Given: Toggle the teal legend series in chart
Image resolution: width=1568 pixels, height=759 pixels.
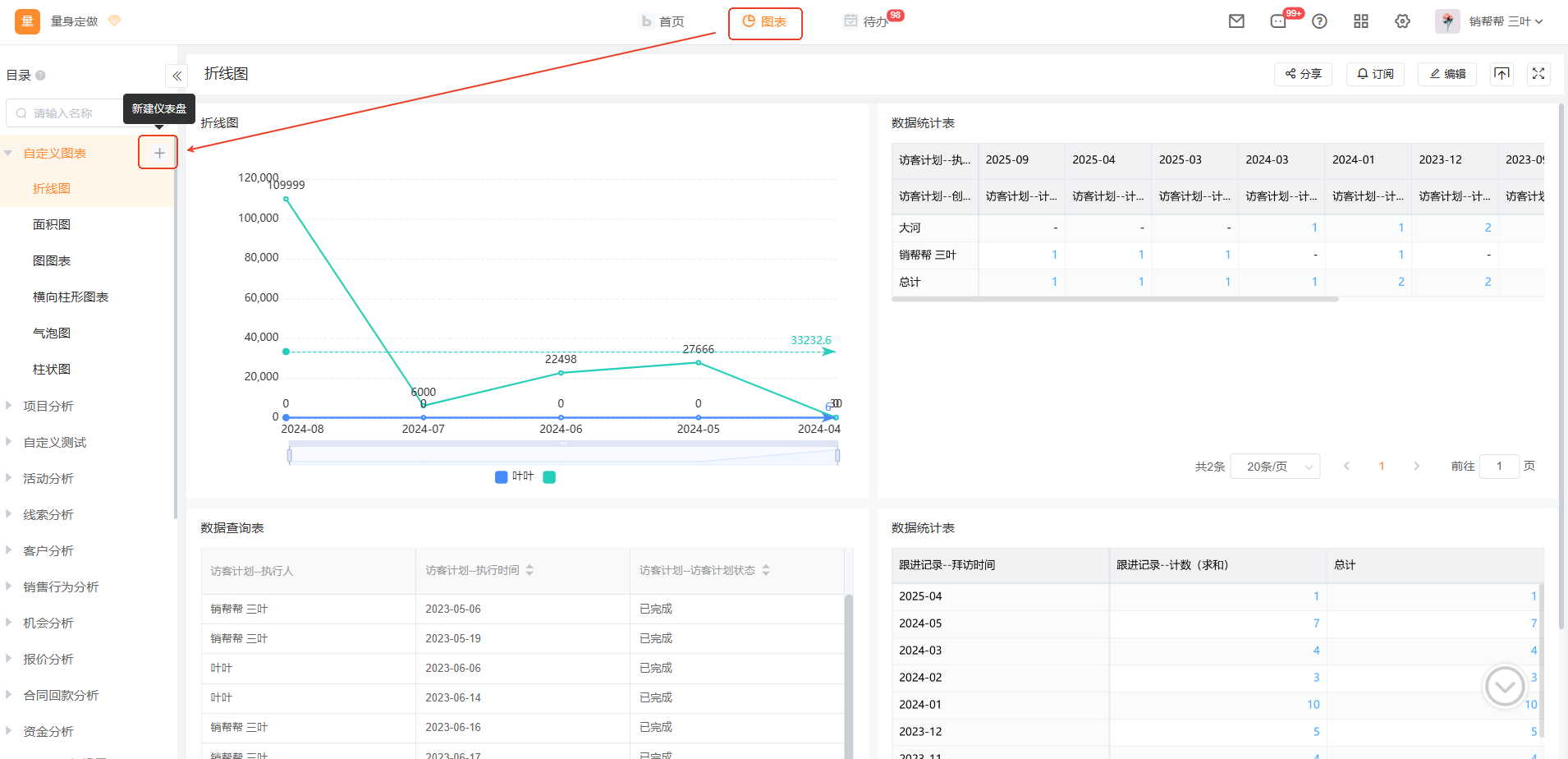Looking at the screenshot, I should (x=549, y=477).
